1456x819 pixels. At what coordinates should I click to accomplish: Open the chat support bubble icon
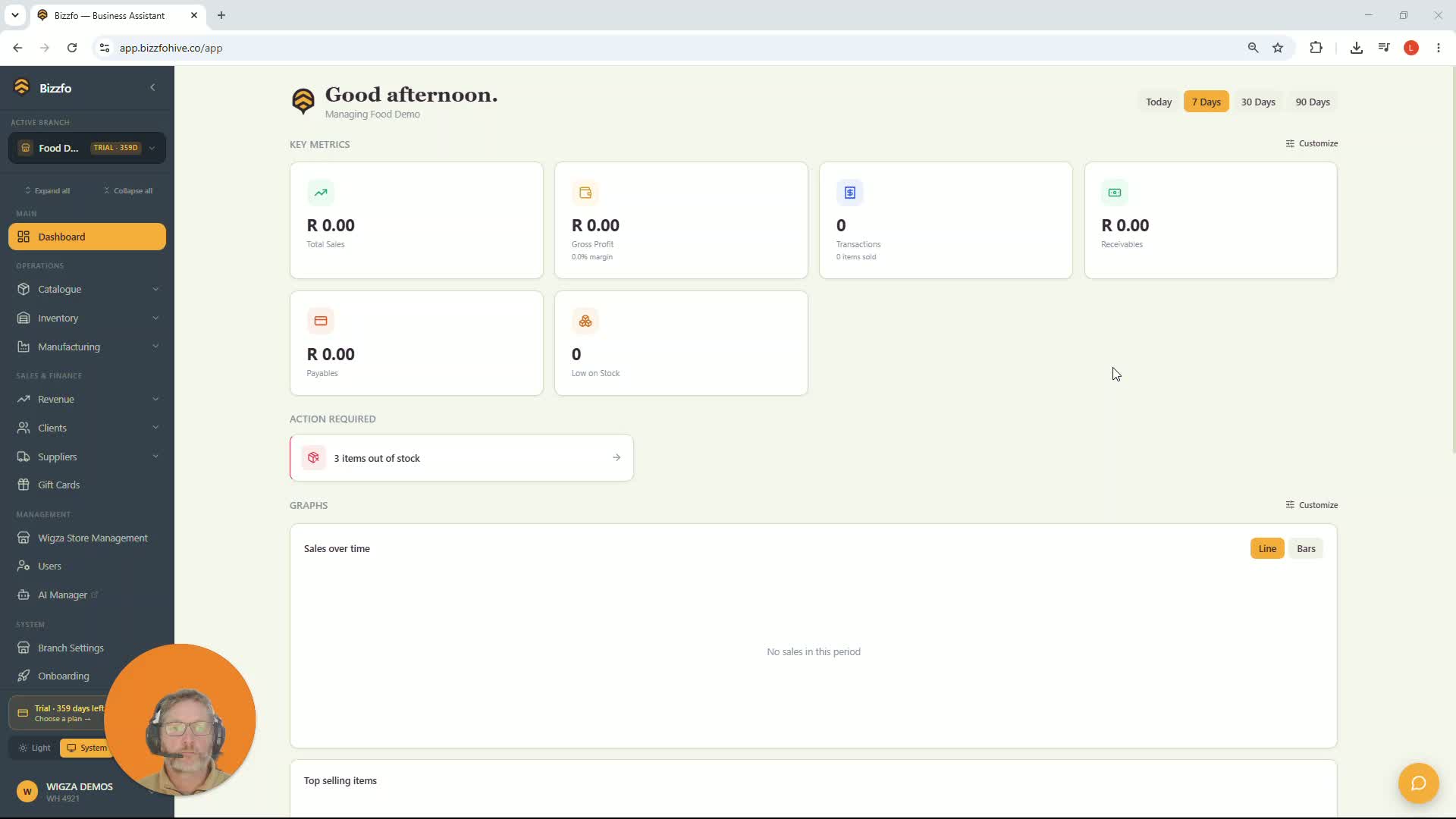pyautogui.click(x=1418, y=783)
